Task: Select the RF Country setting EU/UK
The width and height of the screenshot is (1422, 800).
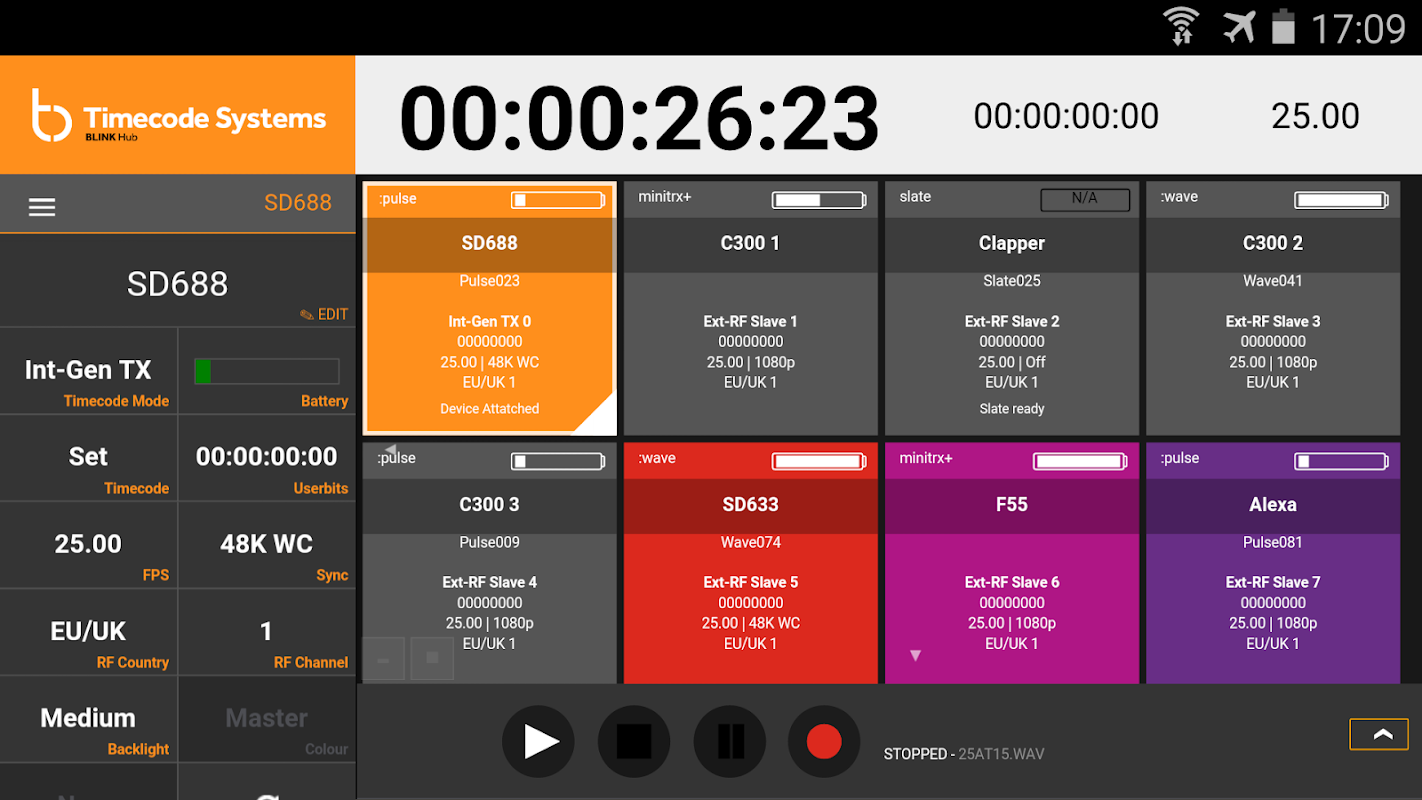Action: 89,632
